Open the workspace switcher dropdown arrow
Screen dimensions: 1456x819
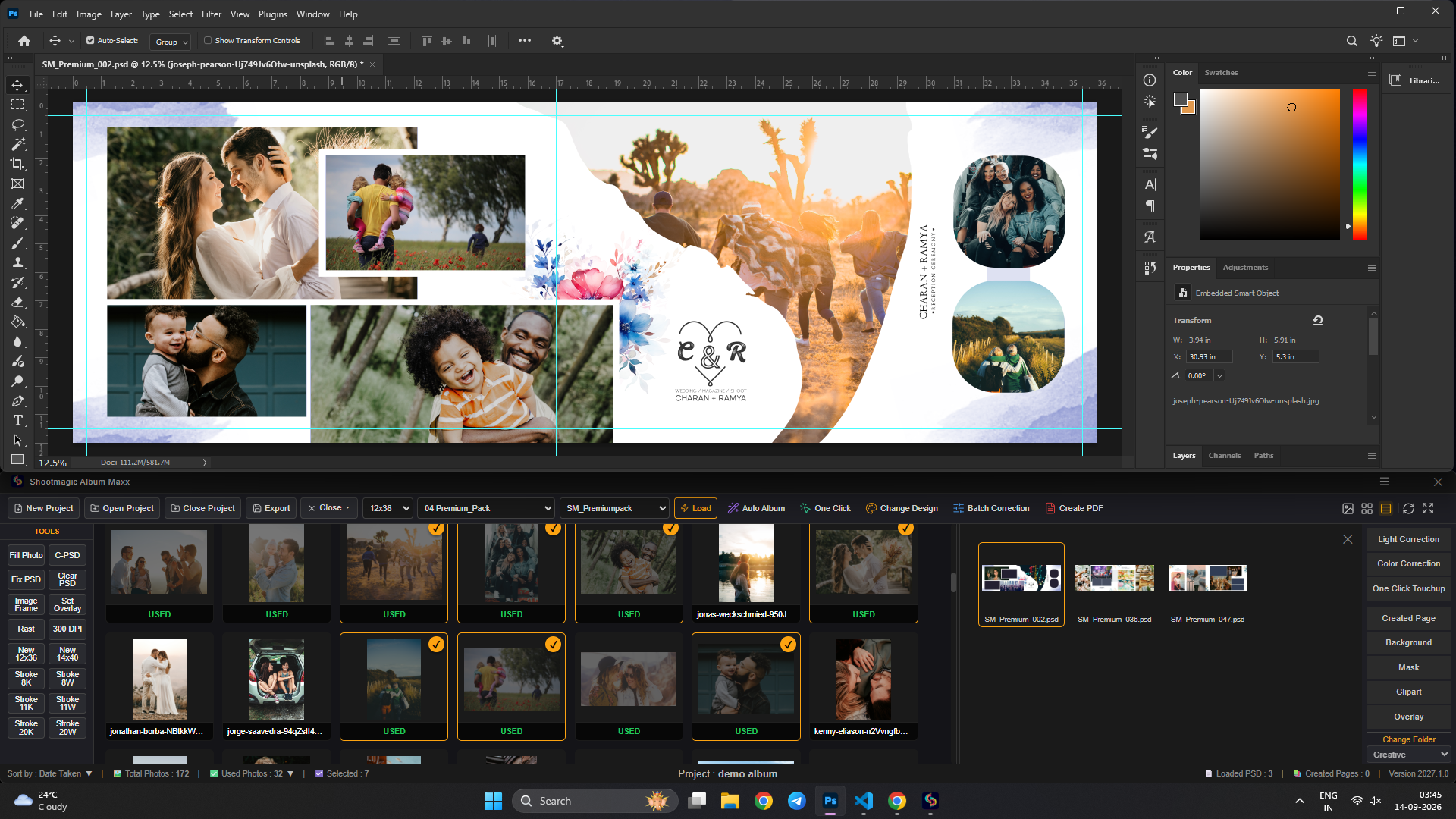click(x=1415, y=41)
